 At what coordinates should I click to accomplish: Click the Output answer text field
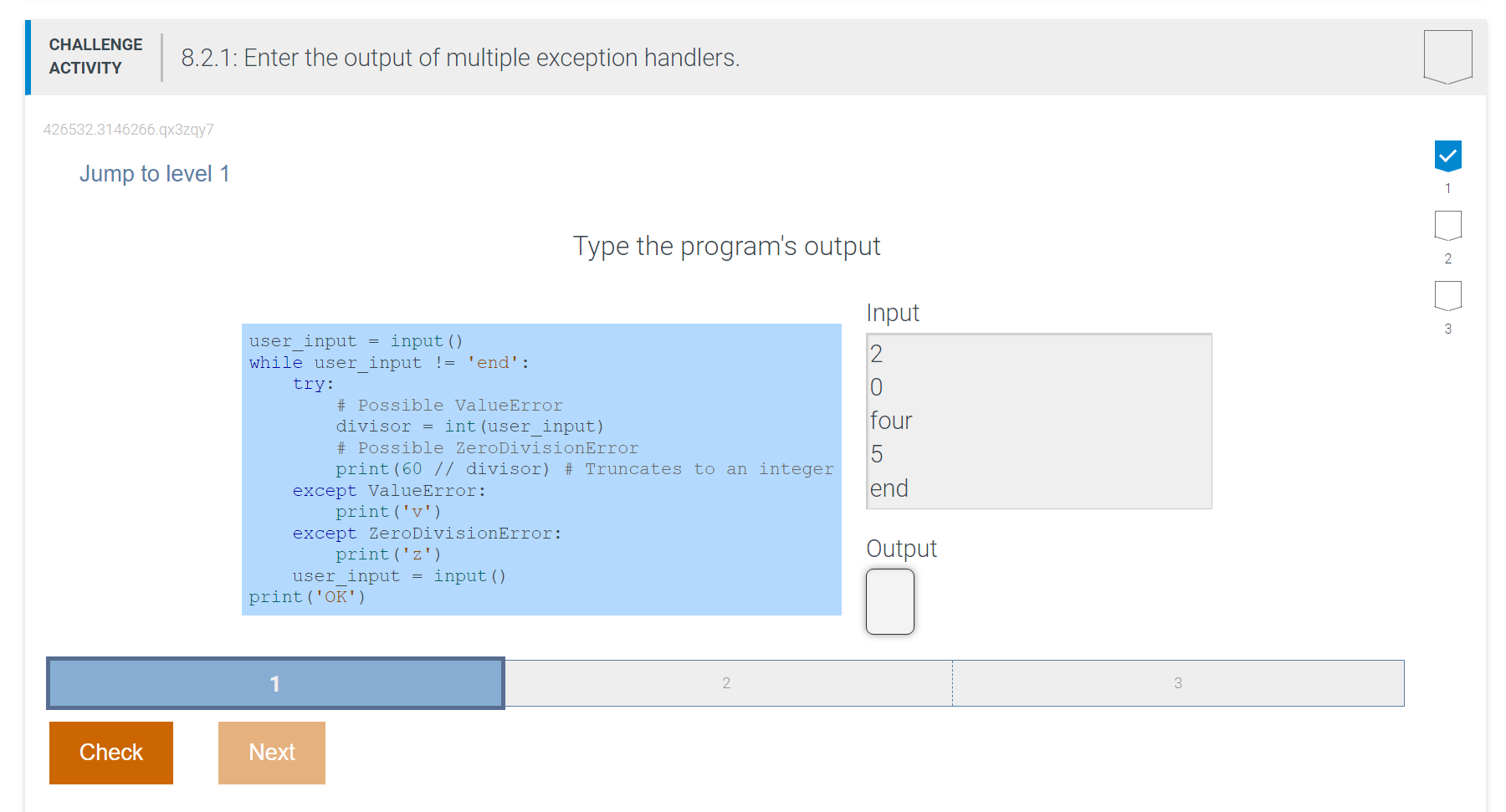pyautogui.click(x=889, y=601)
